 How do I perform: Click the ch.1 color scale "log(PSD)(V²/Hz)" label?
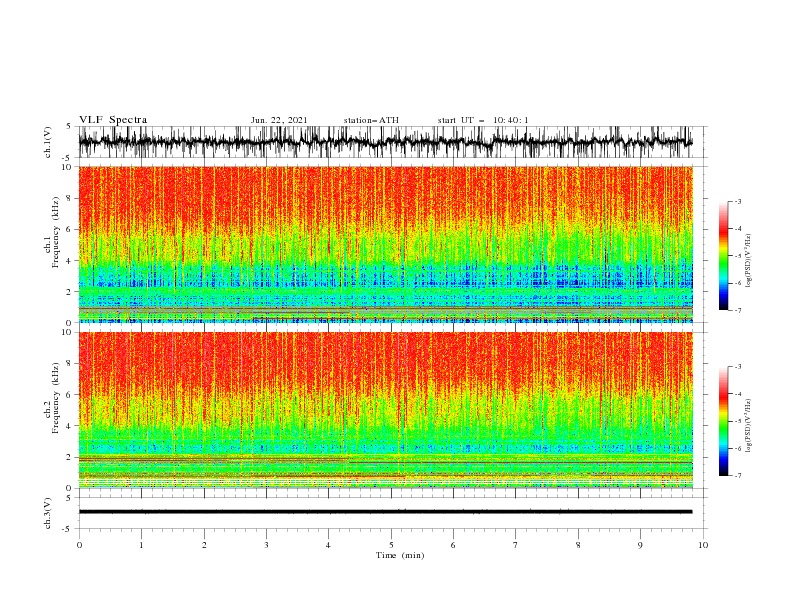(x=749, y=261)
